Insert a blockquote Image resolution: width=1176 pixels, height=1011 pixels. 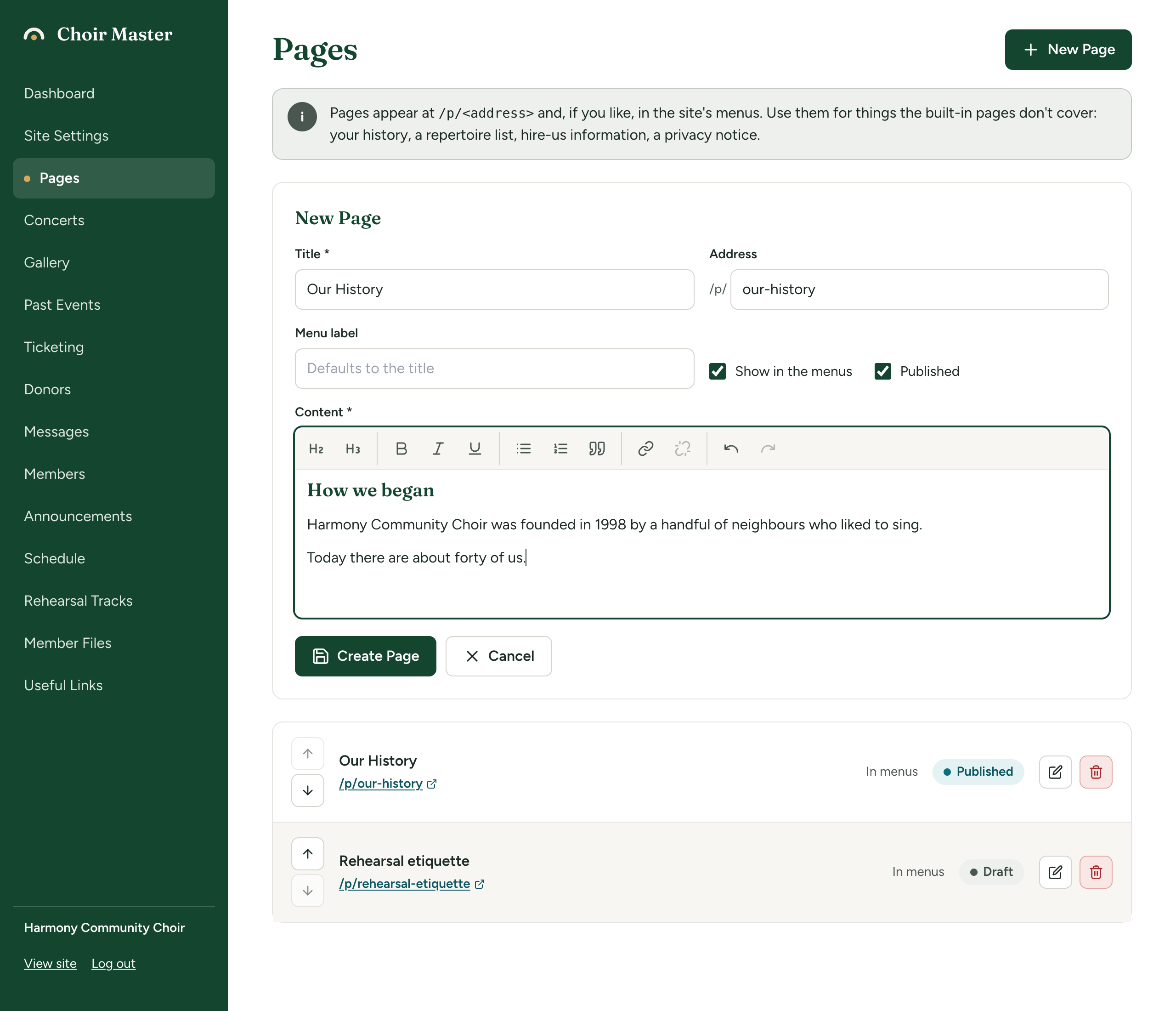(597, 449)
